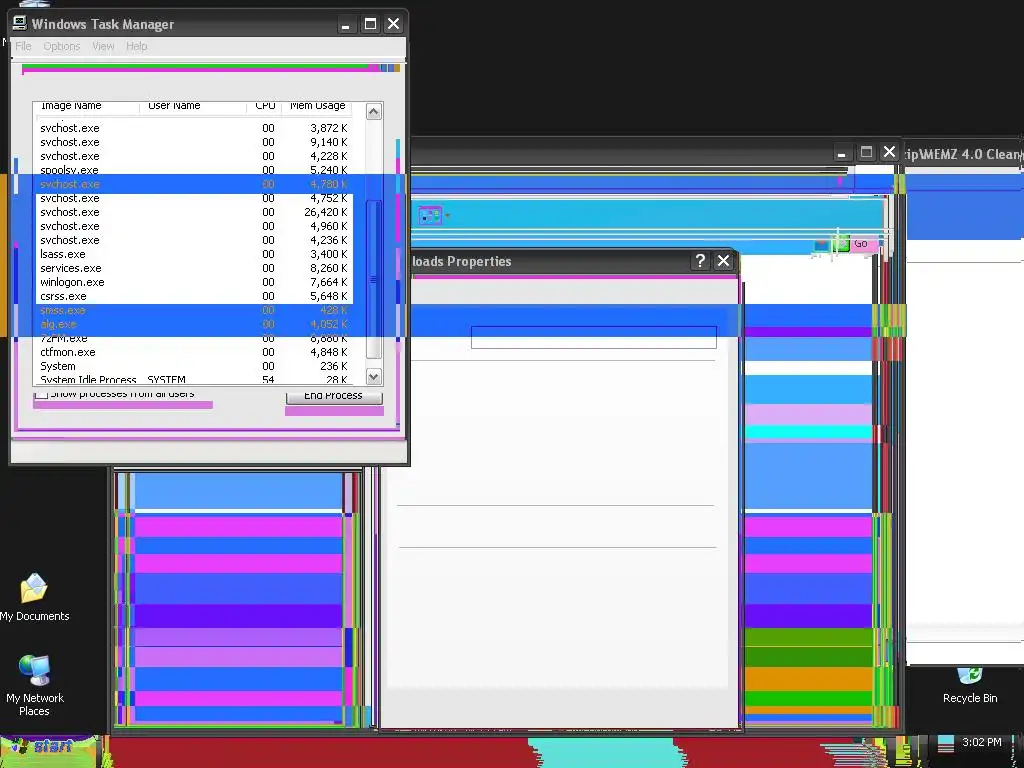Click the process list scroll up arrow
The image size is (1024, 768).
pos(374,112)
